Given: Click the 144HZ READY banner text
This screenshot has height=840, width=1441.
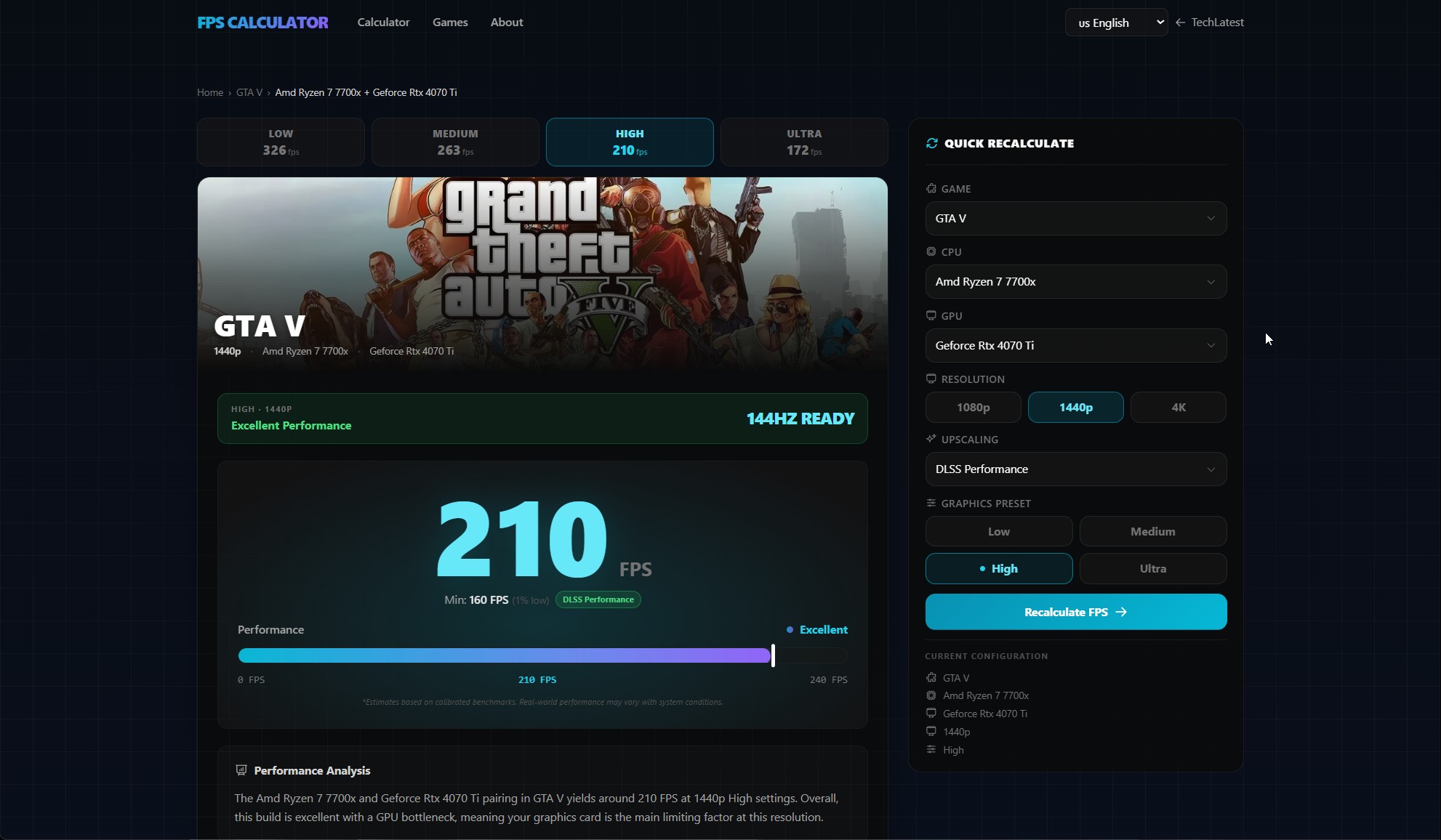Looking at the screenshot, I should (x=800, y=419).
